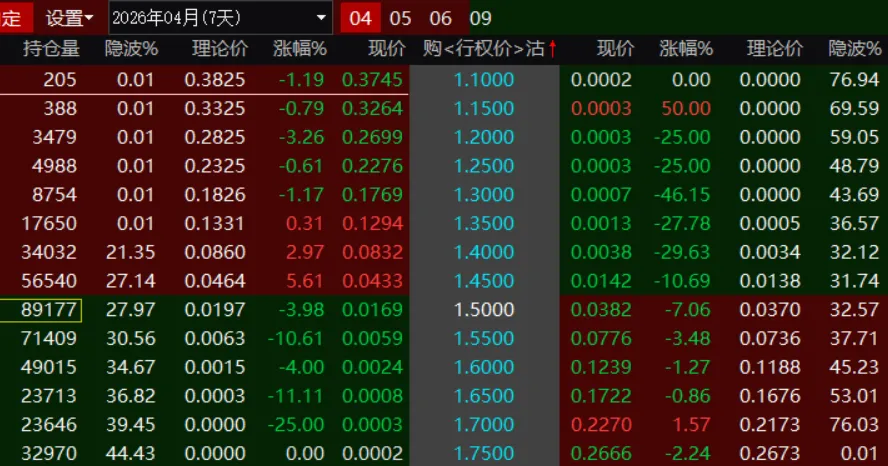888x466 pixels.
Task: Sort by right 涨幅% column header
Action: click(686, 49)
